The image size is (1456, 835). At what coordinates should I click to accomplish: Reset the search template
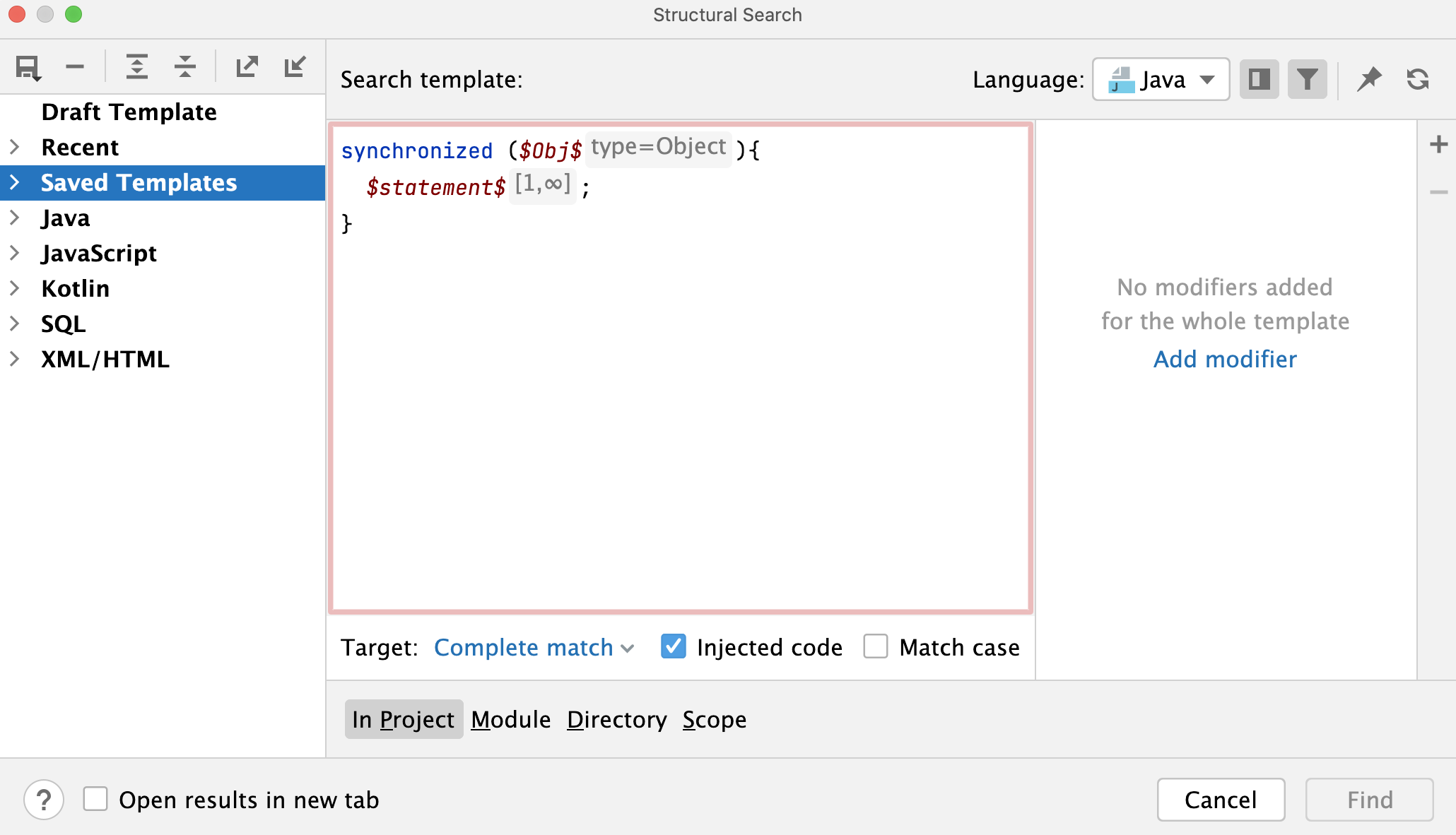pos(1417,78)
